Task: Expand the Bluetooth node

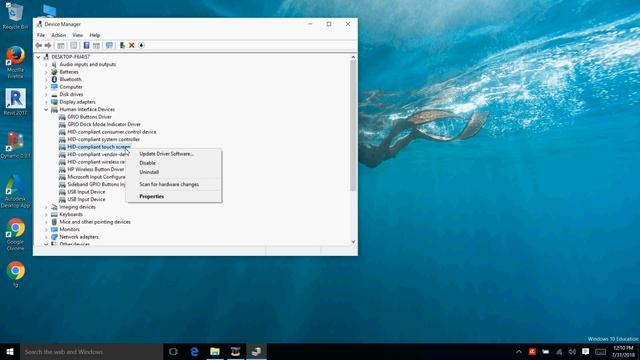Action: point(46,79)
